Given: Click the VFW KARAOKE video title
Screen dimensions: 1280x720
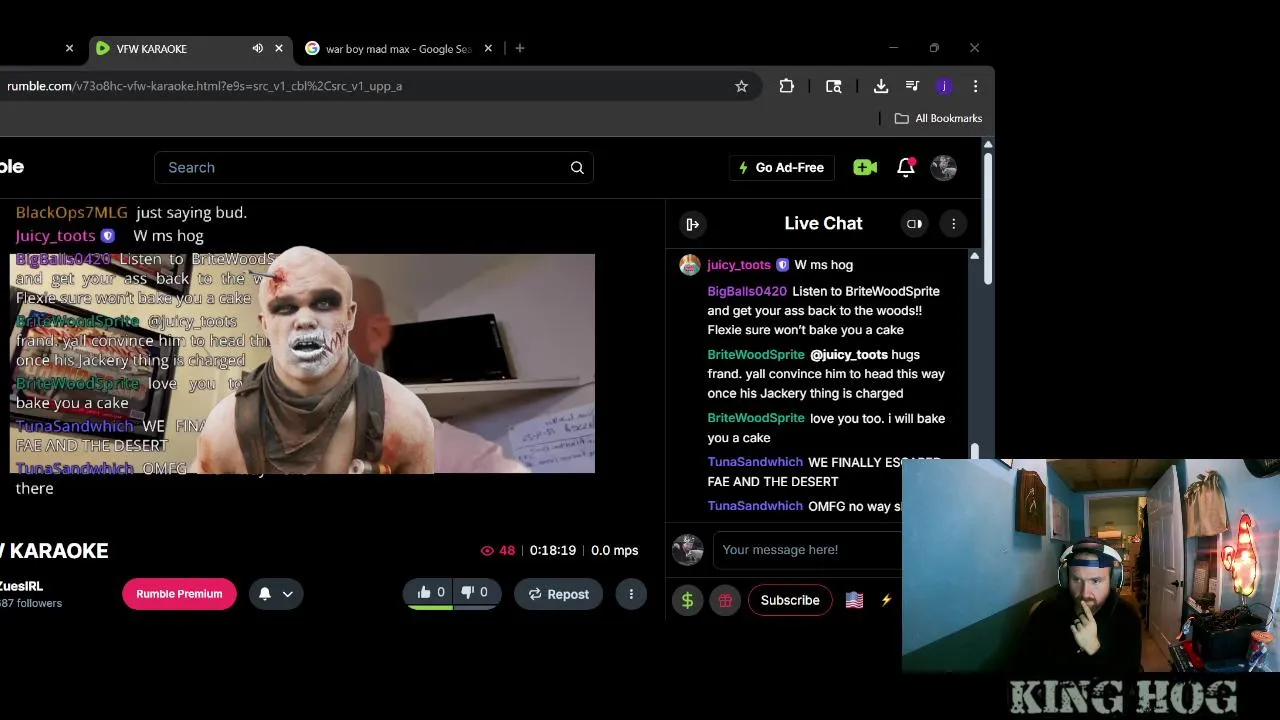Looking at the screenshot, I should click(x=54, y=551).
